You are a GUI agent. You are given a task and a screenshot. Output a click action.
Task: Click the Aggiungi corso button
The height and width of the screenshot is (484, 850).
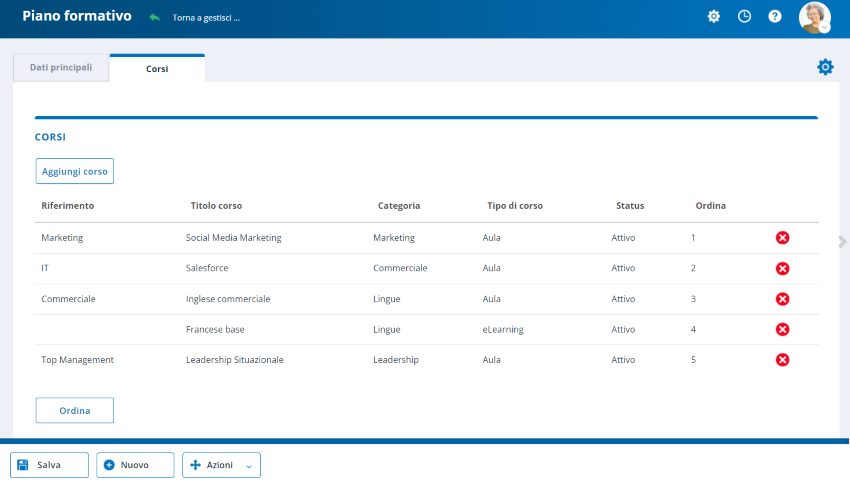(75, 171)
